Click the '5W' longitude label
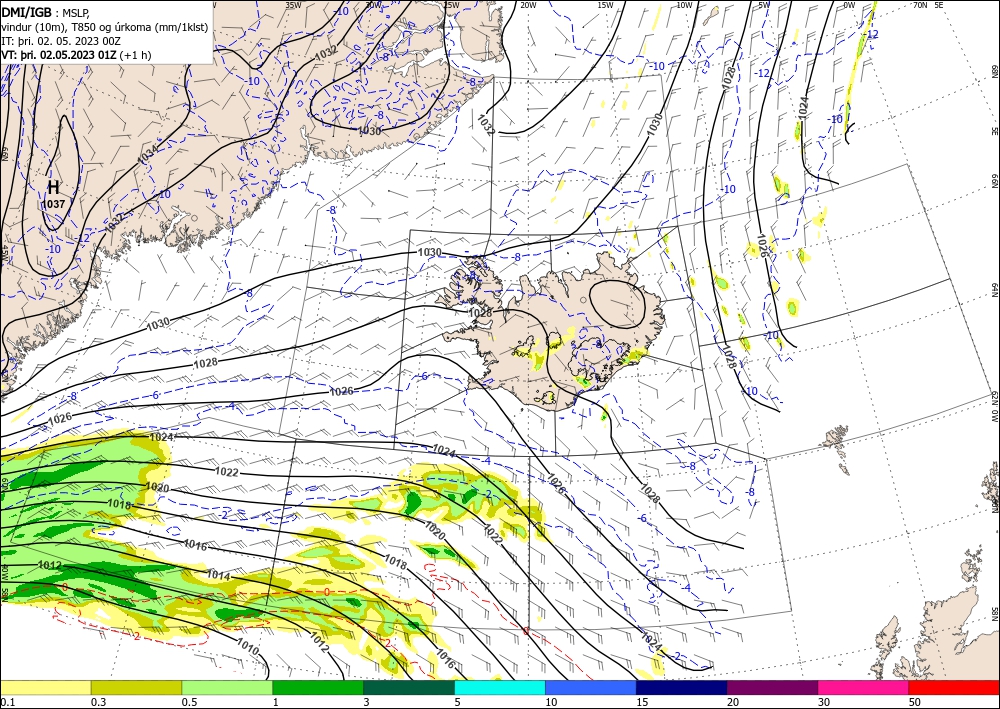The width and height of the screenshot is (1000, 709). click(764, 5)
